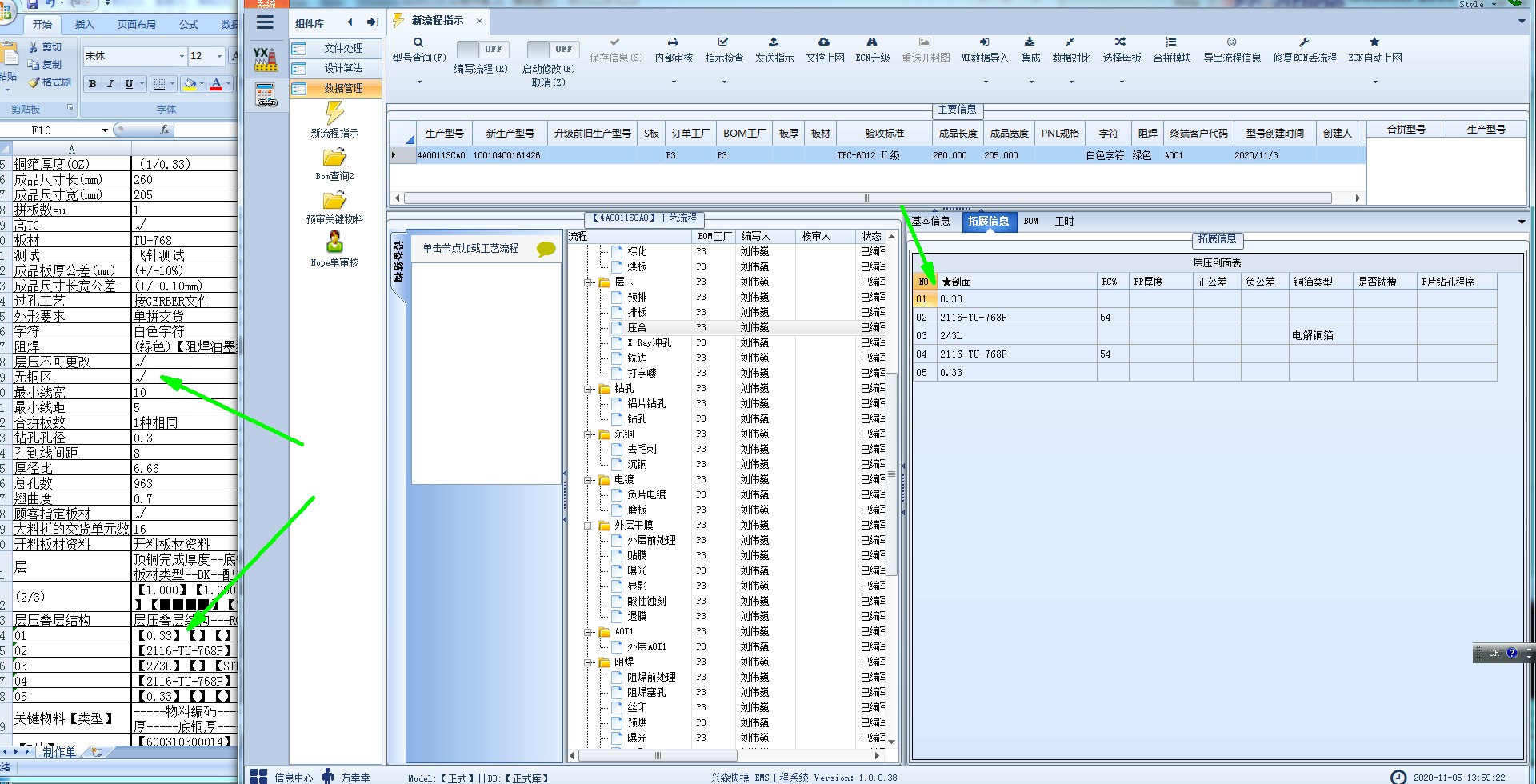Viewport: 1536px width, 784px height.
Task: Click the YX factory sidebar icon
Action: click(265, 60)
